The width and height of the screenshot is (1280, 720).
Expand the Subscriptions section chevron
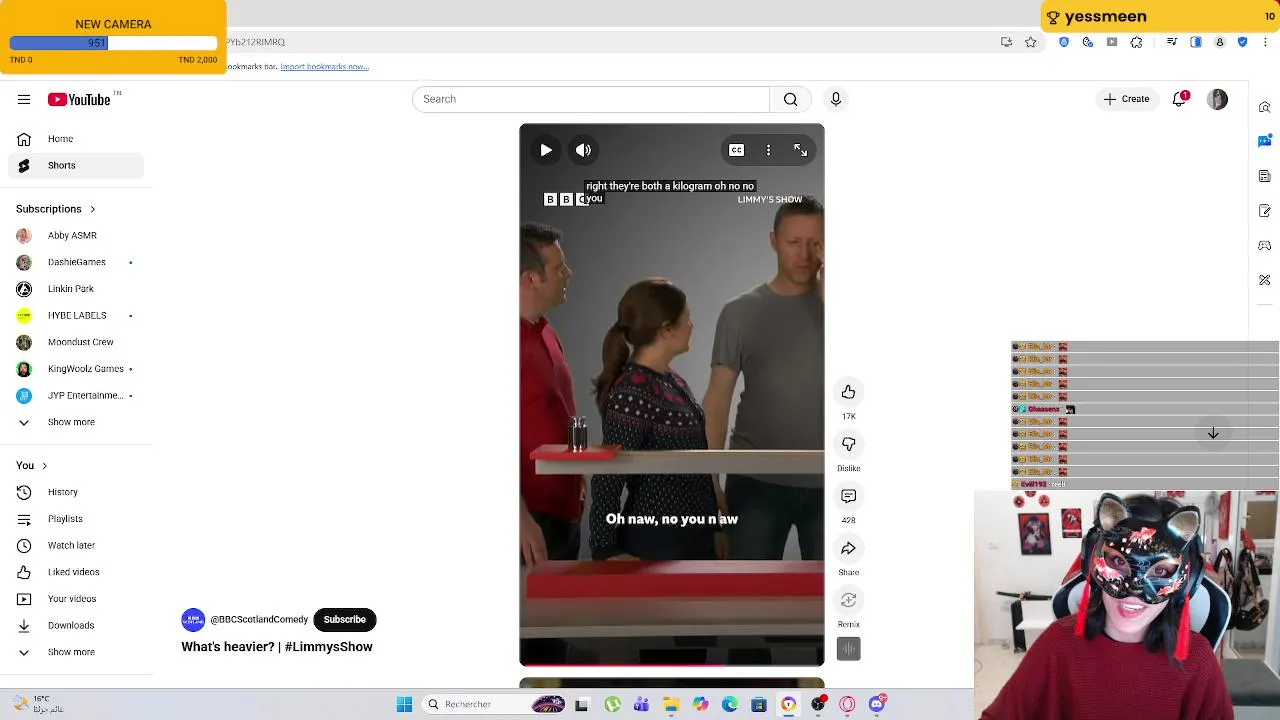92,209
